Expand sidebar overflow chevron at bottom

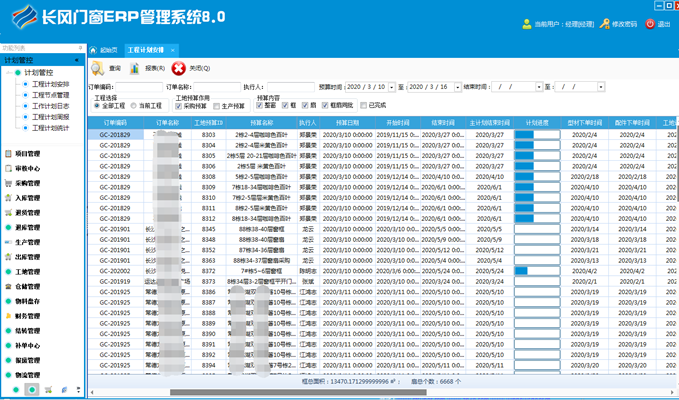(78, 390)
